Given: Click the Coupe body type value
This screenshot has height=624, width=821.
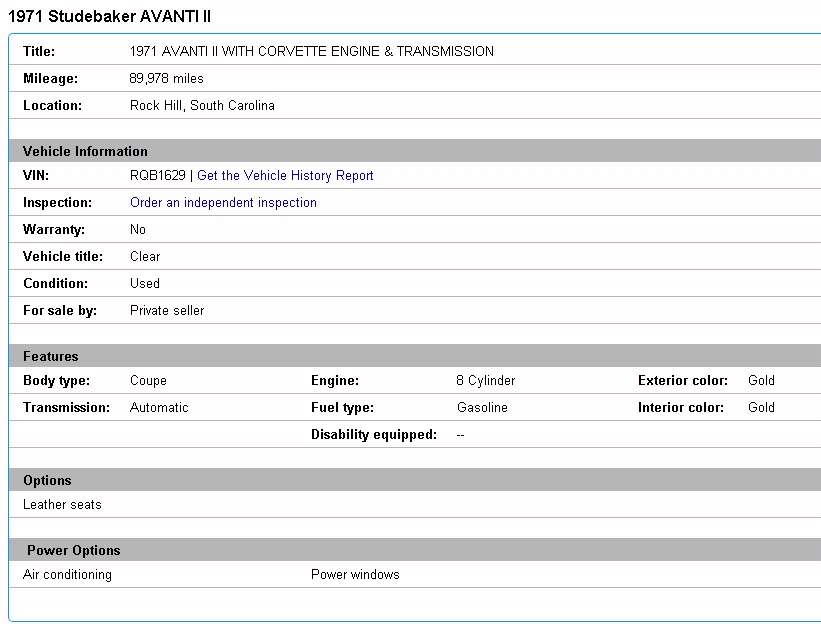Looking at the screenshot, I should [148, 381].
